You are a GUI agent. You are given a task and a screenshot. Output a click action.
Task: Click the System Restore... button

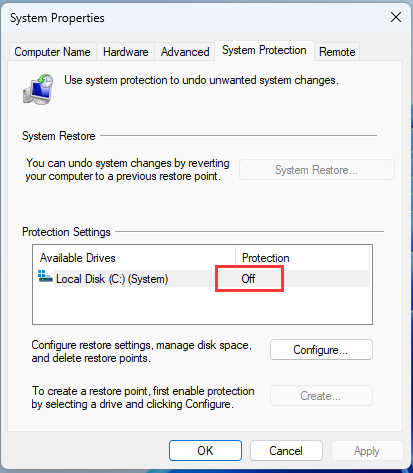click(317, 170)
